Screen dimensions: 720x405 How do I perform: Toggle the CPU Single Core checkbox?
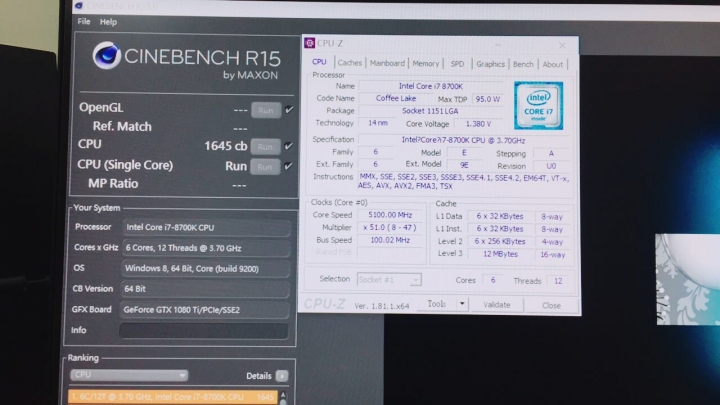pos(288,166)
